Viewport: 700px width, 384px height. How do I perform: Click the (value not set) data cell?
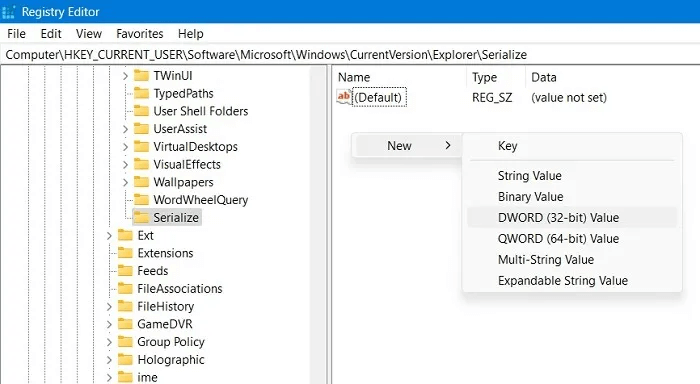[x=569, y=98]
